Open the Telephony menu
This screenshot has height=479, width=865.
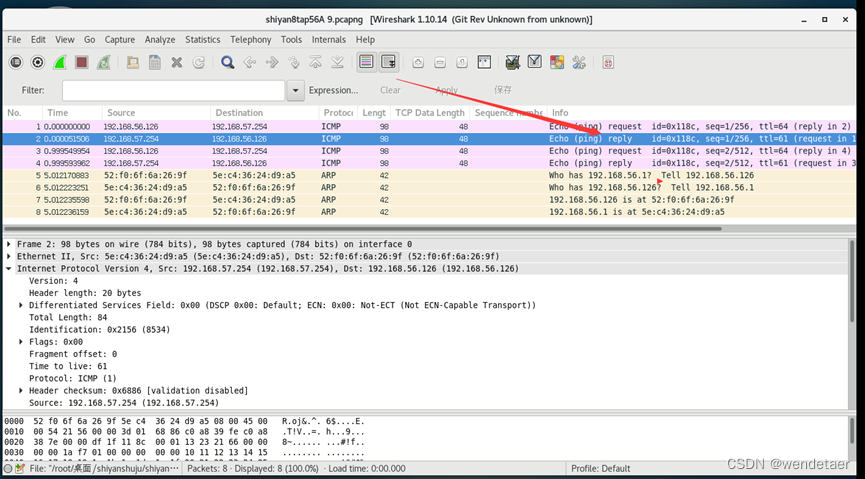click(251, 40)
